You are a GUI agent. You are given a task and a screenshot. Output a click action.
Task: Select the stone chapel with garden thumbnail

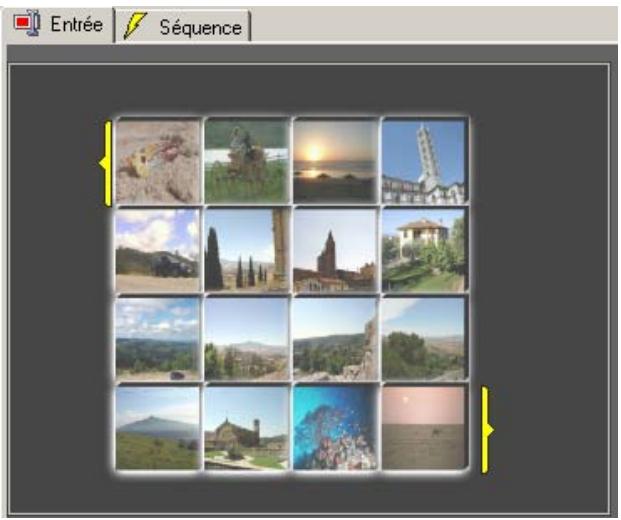(x=247, y=427)
